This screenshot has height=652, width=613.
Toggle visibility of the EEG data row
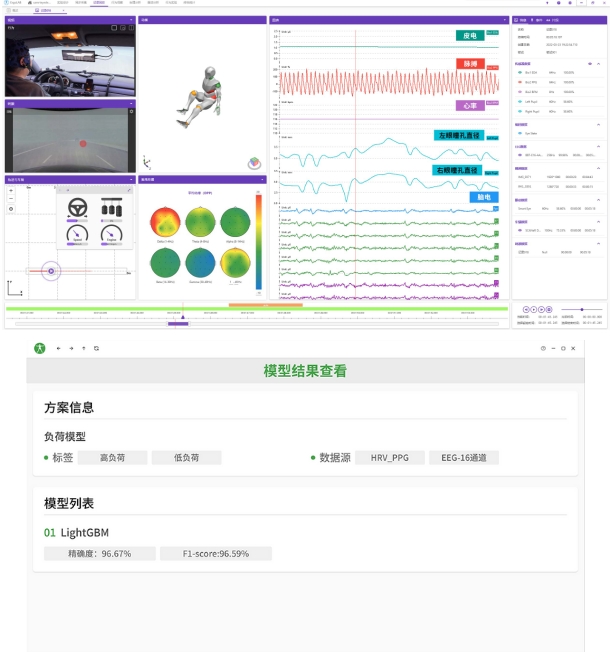coord(520,155)
